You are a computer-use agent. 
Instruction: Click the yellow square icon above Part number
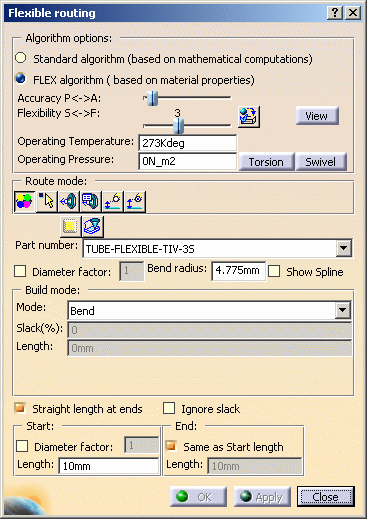[70, 226]
